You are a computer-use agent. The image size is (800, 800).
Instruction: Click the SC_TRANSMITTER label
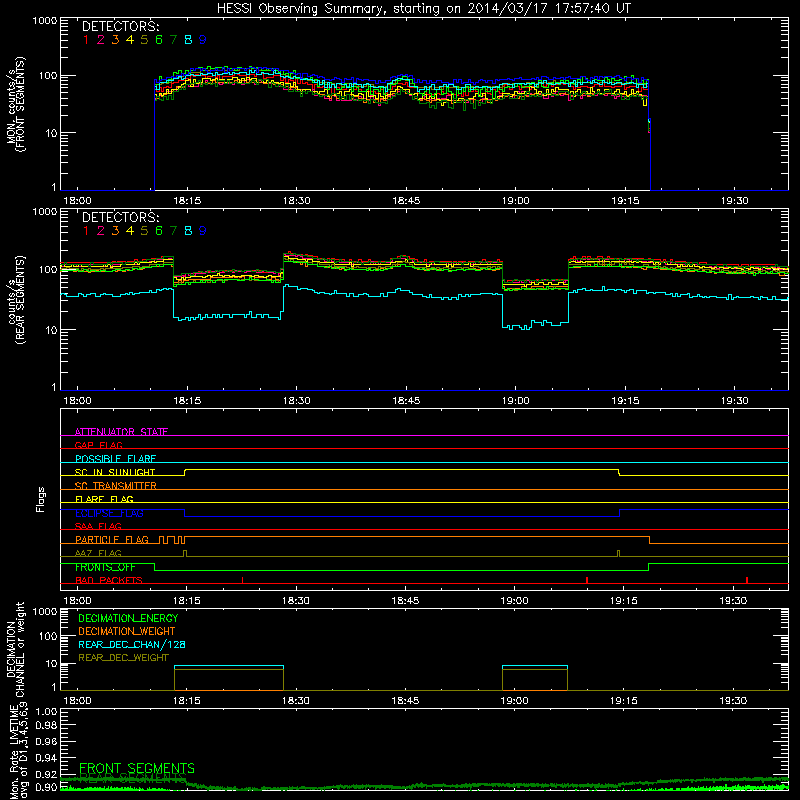(x=116, y=486)
